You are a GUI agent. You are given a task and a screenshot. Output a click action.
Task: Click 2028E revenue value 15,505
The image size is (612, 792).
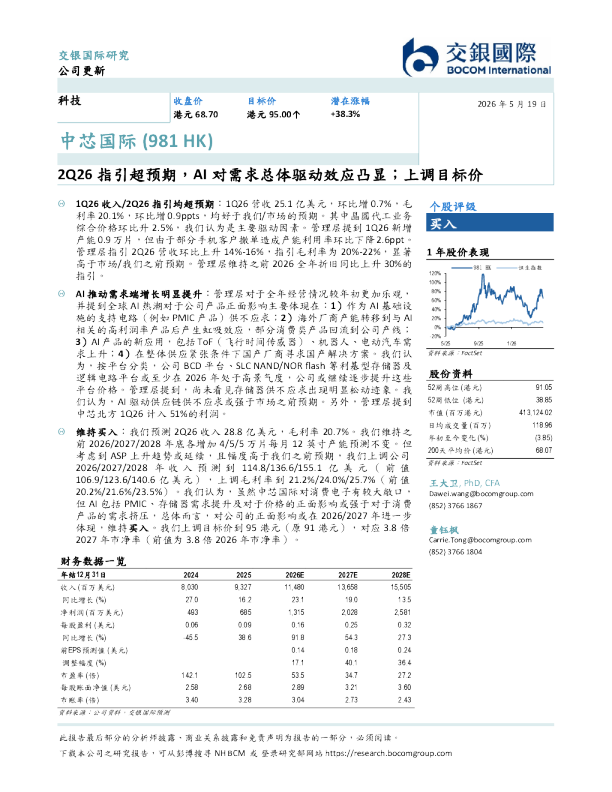[x=401, y=587]
